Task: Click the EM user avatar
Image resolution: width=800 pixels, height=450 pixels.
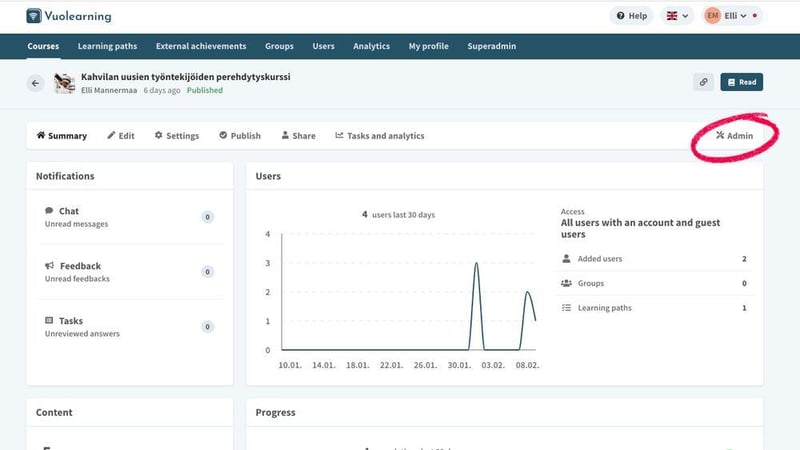Action: (x=712, y=16)
